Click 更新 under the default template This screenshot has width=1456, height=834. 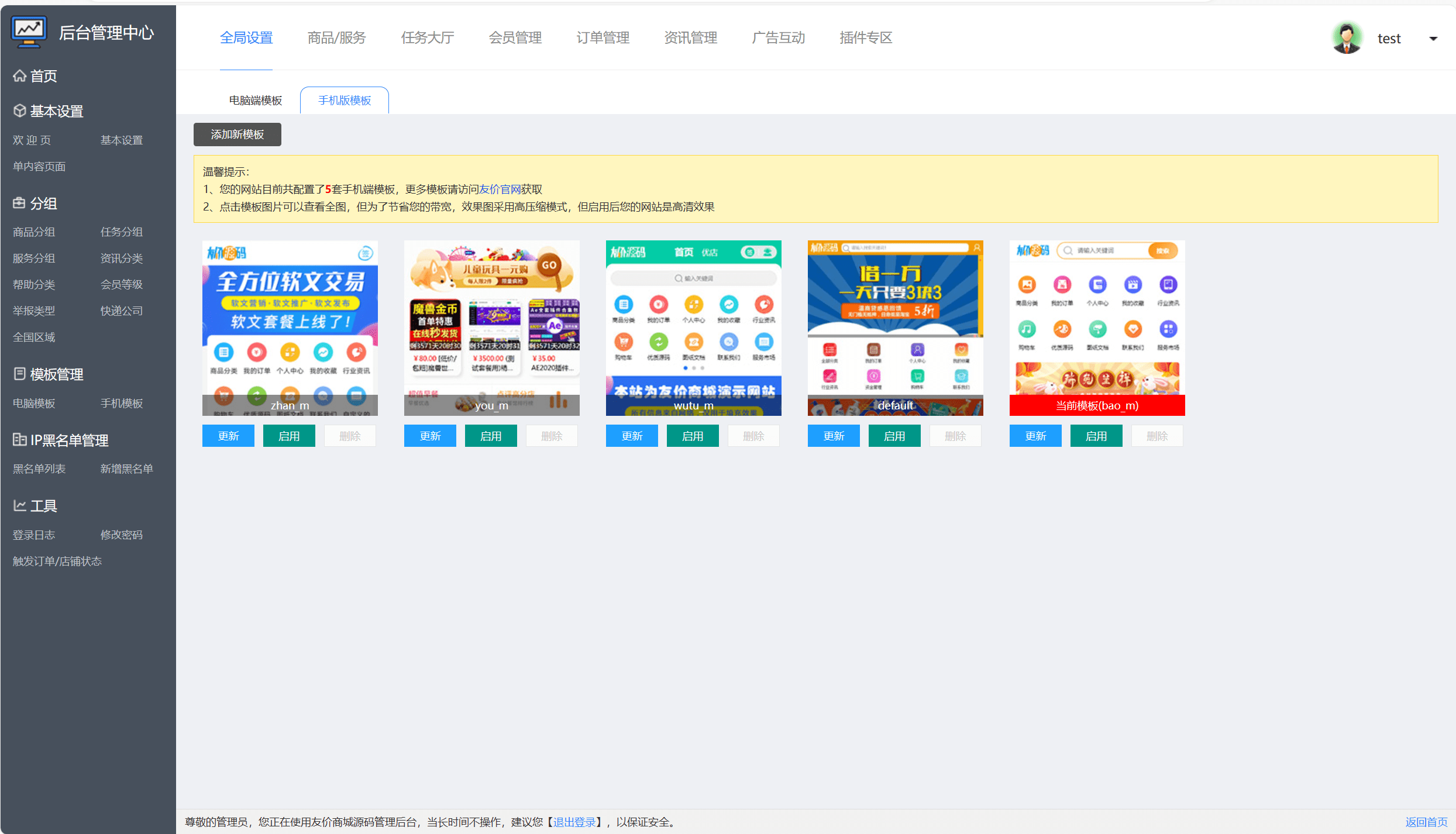834,436
